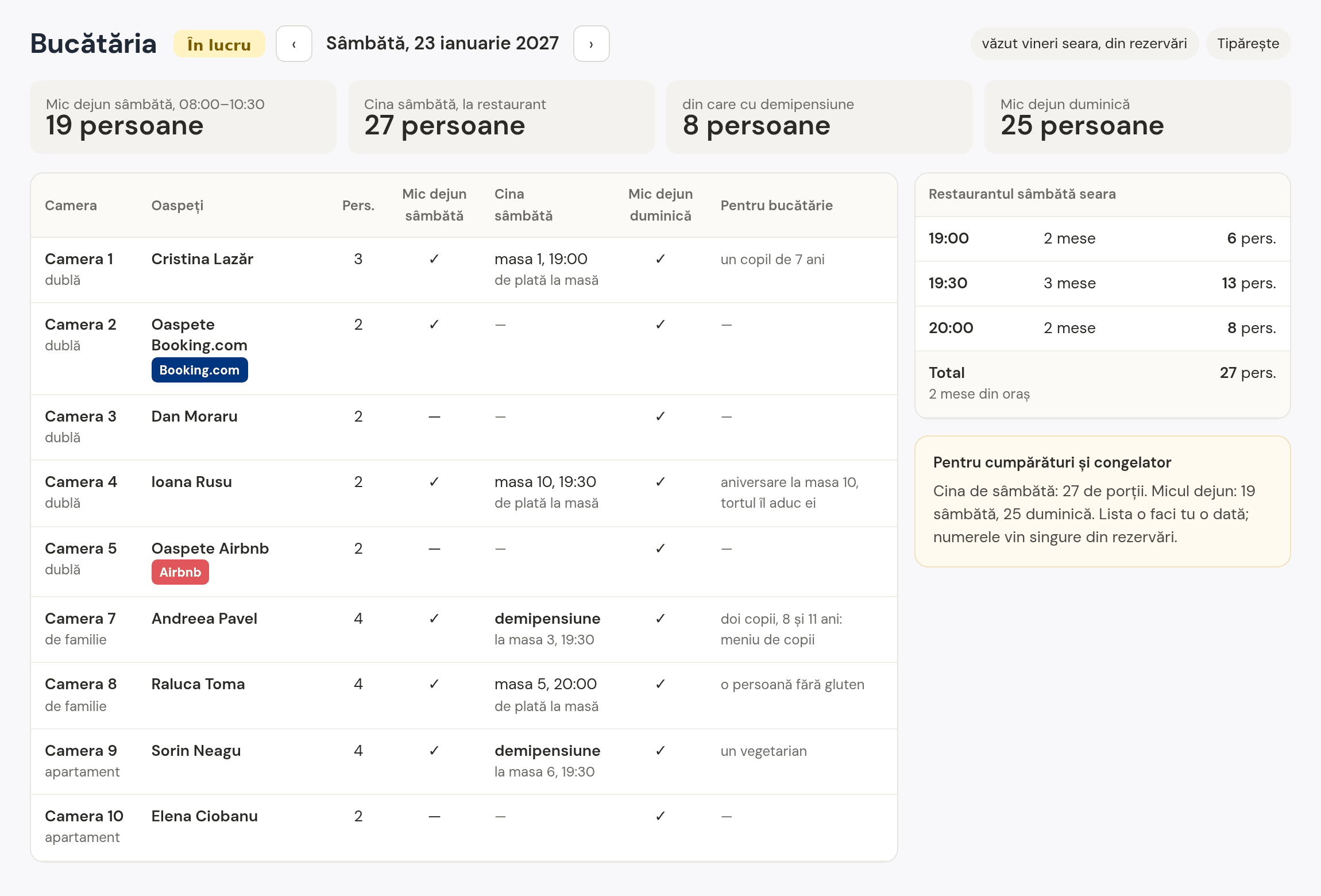The image size is (1321, 896).
Task: Click the 'Cina sâmbătă' 27 persoane card
Action: 501,117
